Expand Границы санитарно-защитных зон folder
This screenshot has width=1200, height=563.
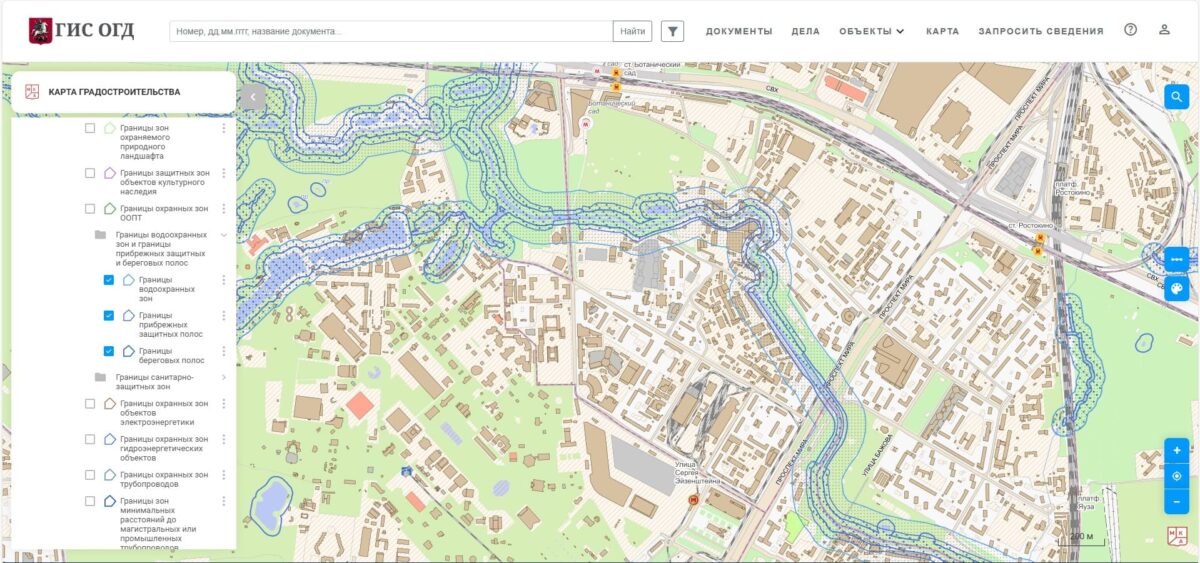click(x=223, y=377)
